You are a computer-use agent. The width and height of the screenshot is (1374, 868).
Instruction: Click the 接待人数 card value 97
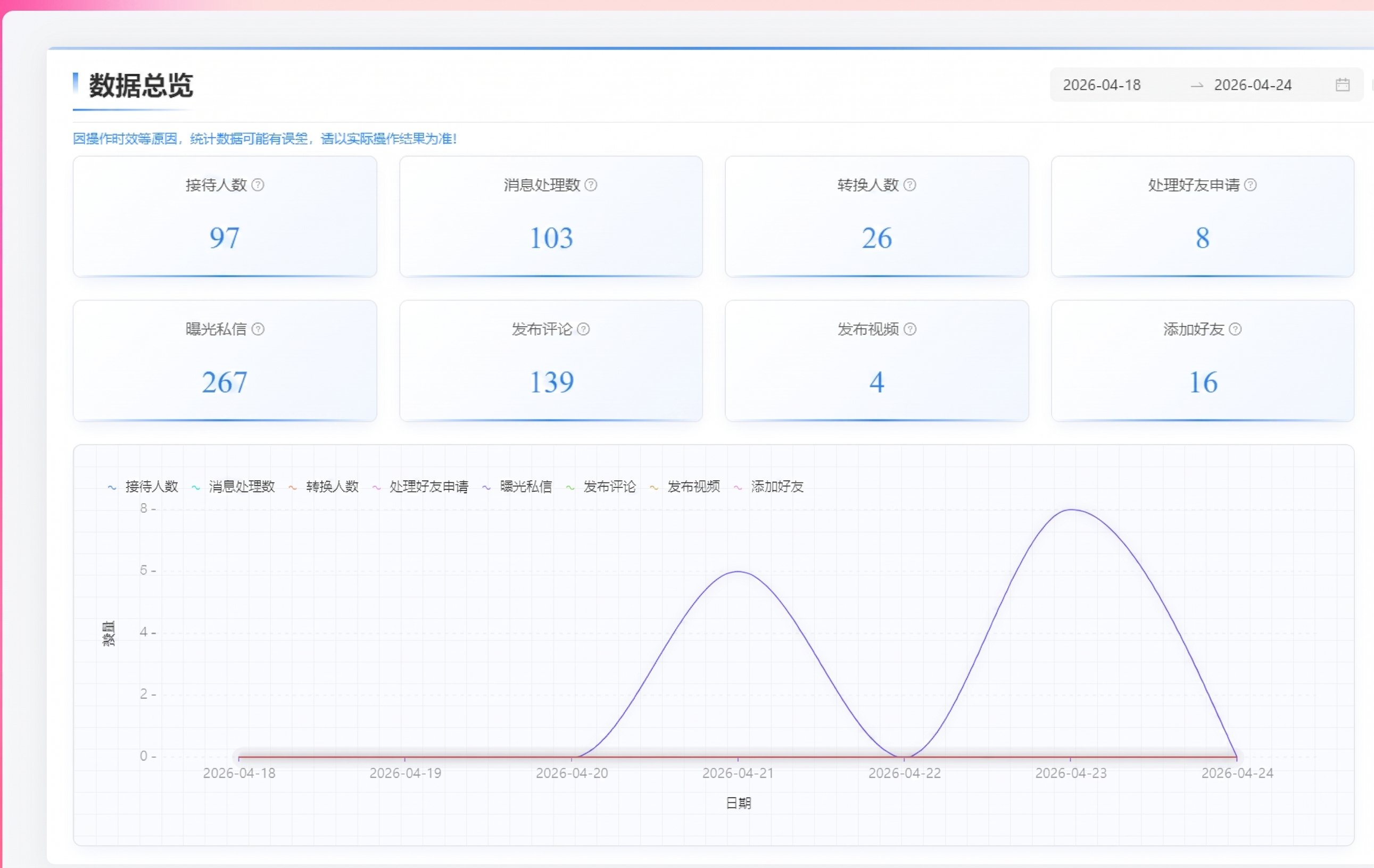coord(224,238)
